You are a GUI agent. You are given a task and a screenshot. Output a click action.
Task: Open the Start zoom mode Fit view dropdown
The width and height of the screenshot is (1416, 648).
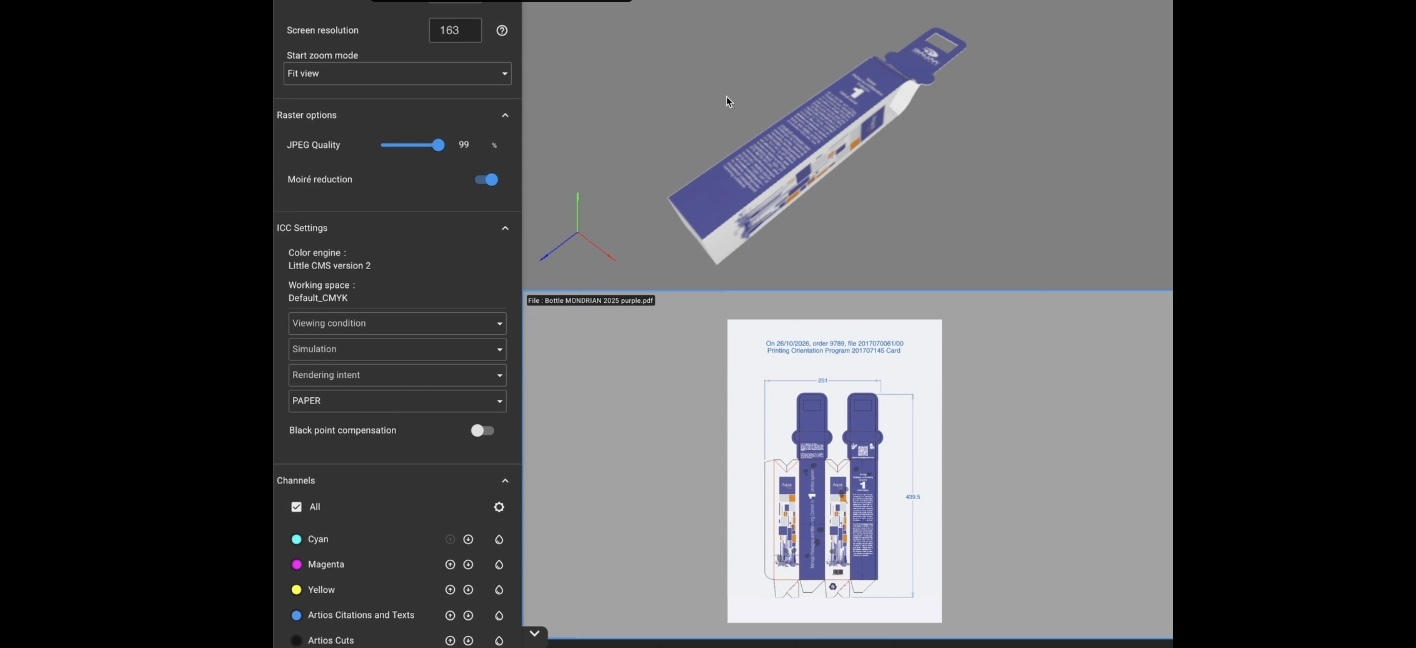[397, 74]
